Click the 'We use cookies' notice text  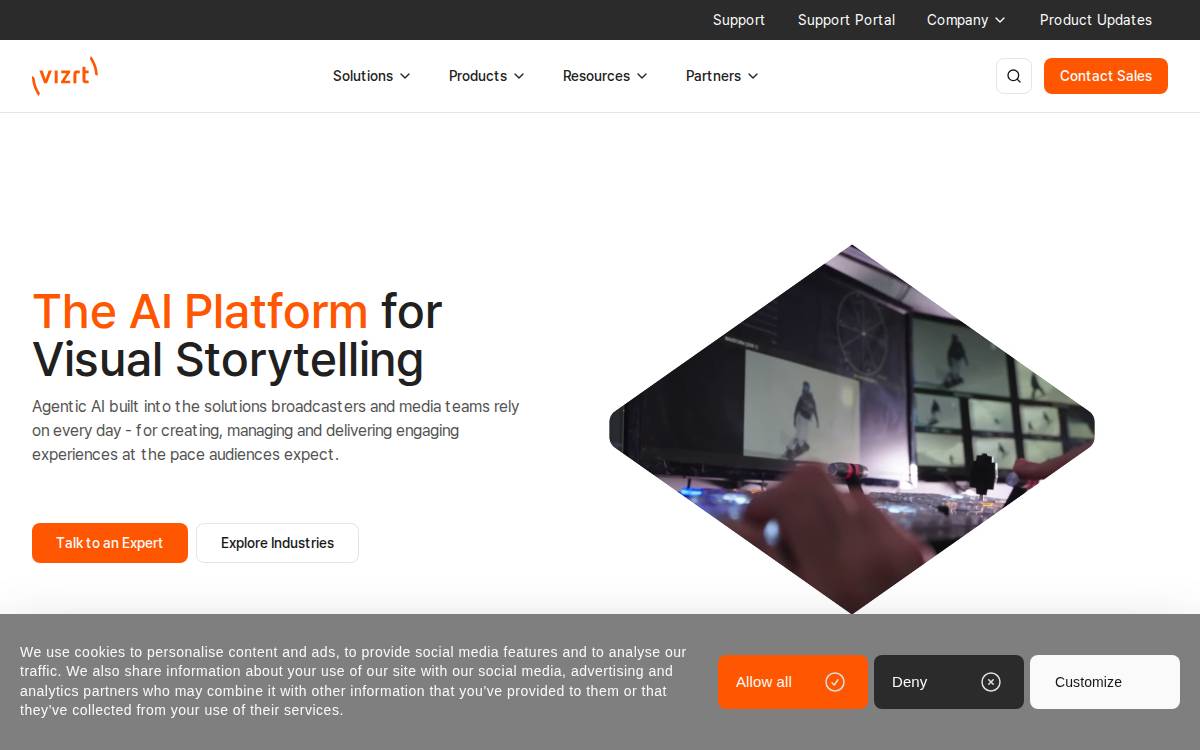point(353,681)
